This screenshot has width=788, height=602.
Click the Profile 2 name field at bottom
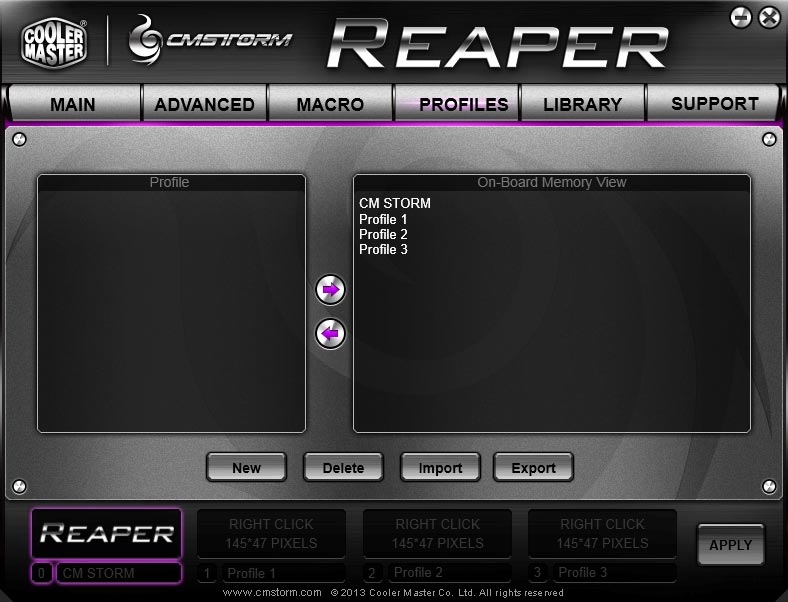click(x=449, y=572)
